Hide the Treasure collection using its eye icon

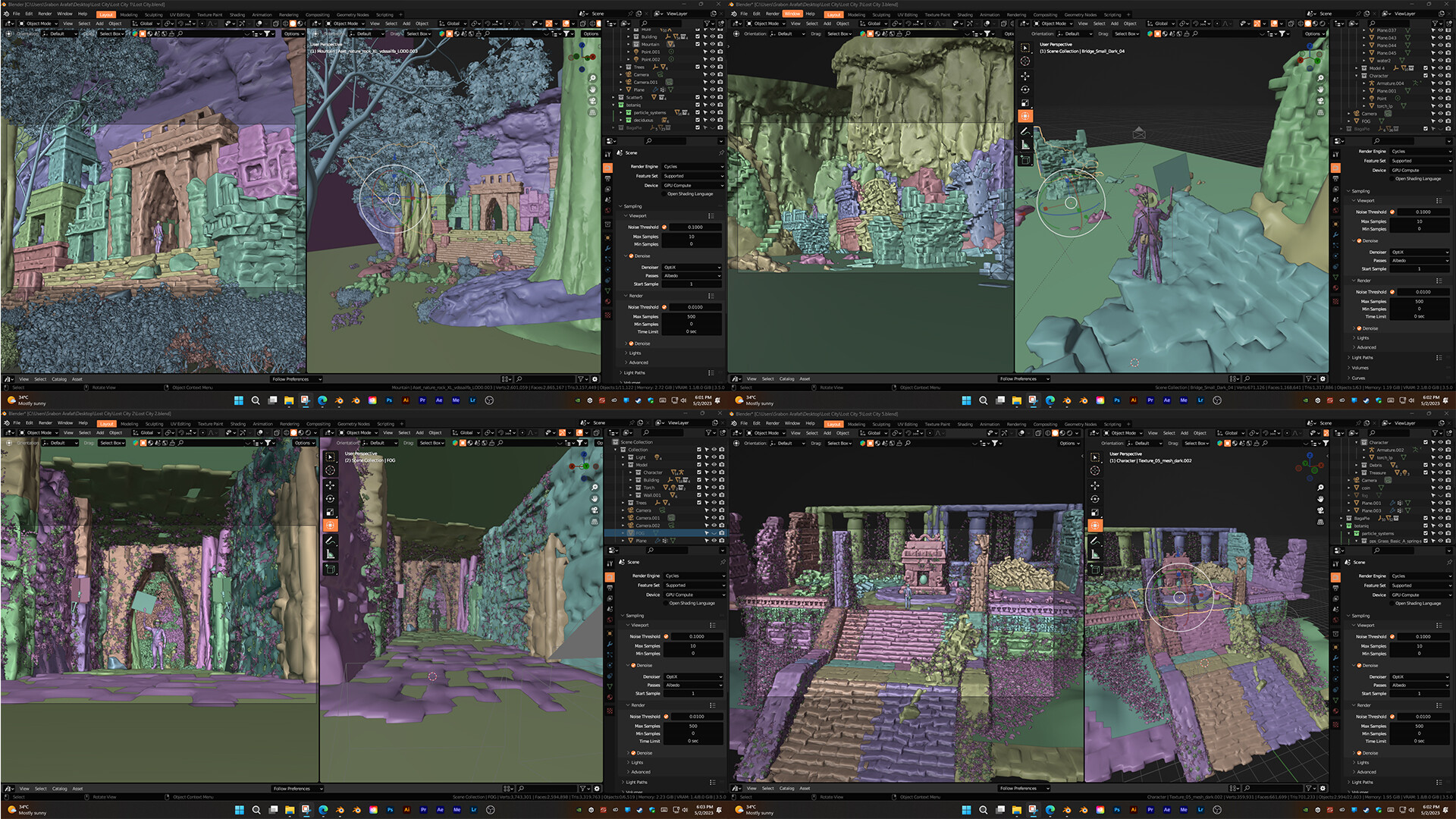tap(1440, 472)
